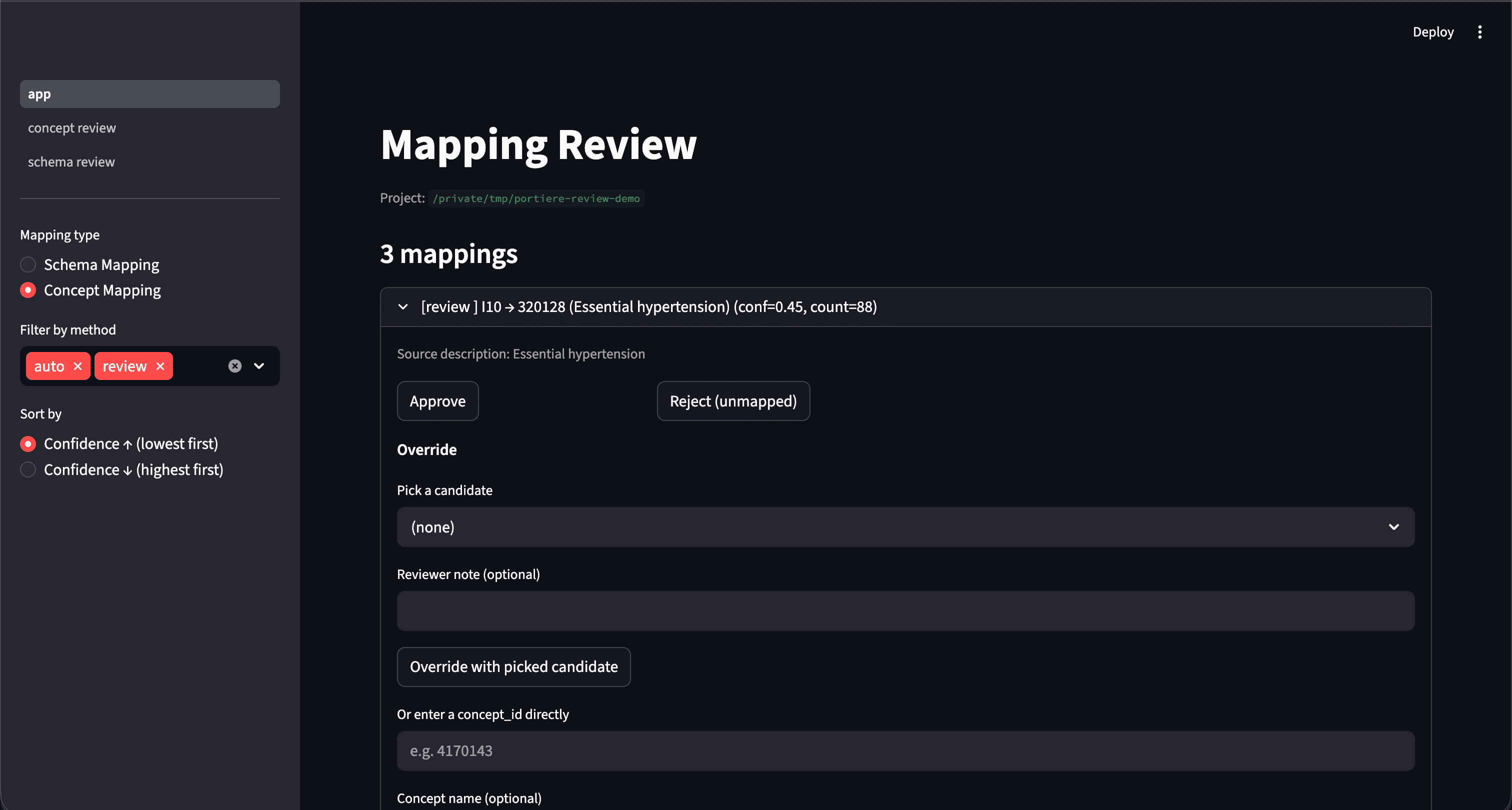1512x810 pixels.
Task: Approve the Essential hypertension mapping
Action: (438, 401)
